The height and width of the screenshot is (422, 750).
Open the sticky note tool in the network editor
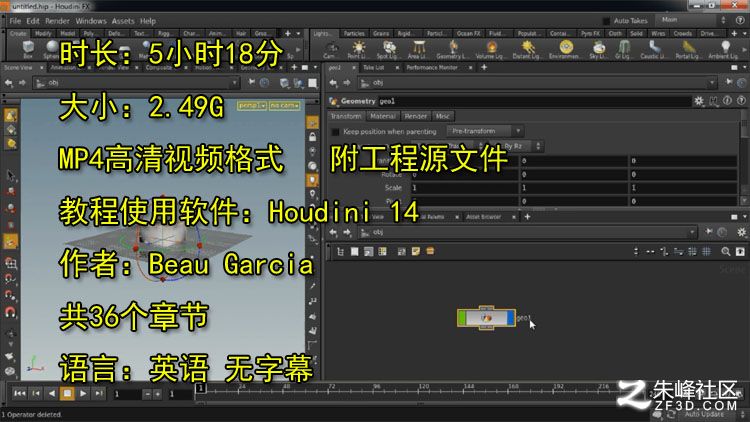[x=416, y=251]
